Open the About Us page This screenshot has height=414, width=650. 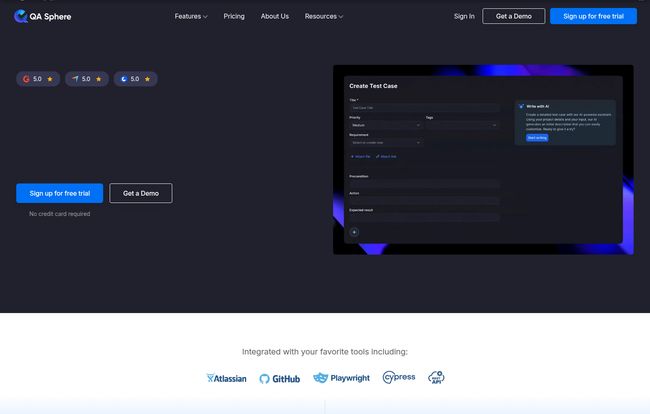(x=274, y=16)
